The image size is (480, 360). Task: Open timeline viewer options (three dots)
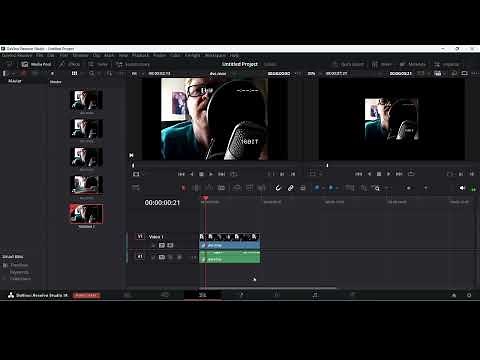[x=476, y=73]
